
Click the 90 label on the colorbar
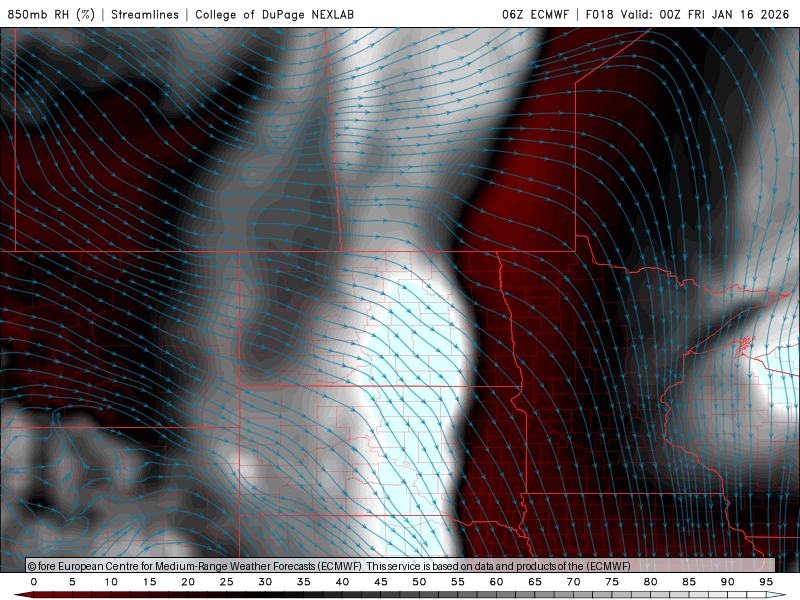pos(728,582)
